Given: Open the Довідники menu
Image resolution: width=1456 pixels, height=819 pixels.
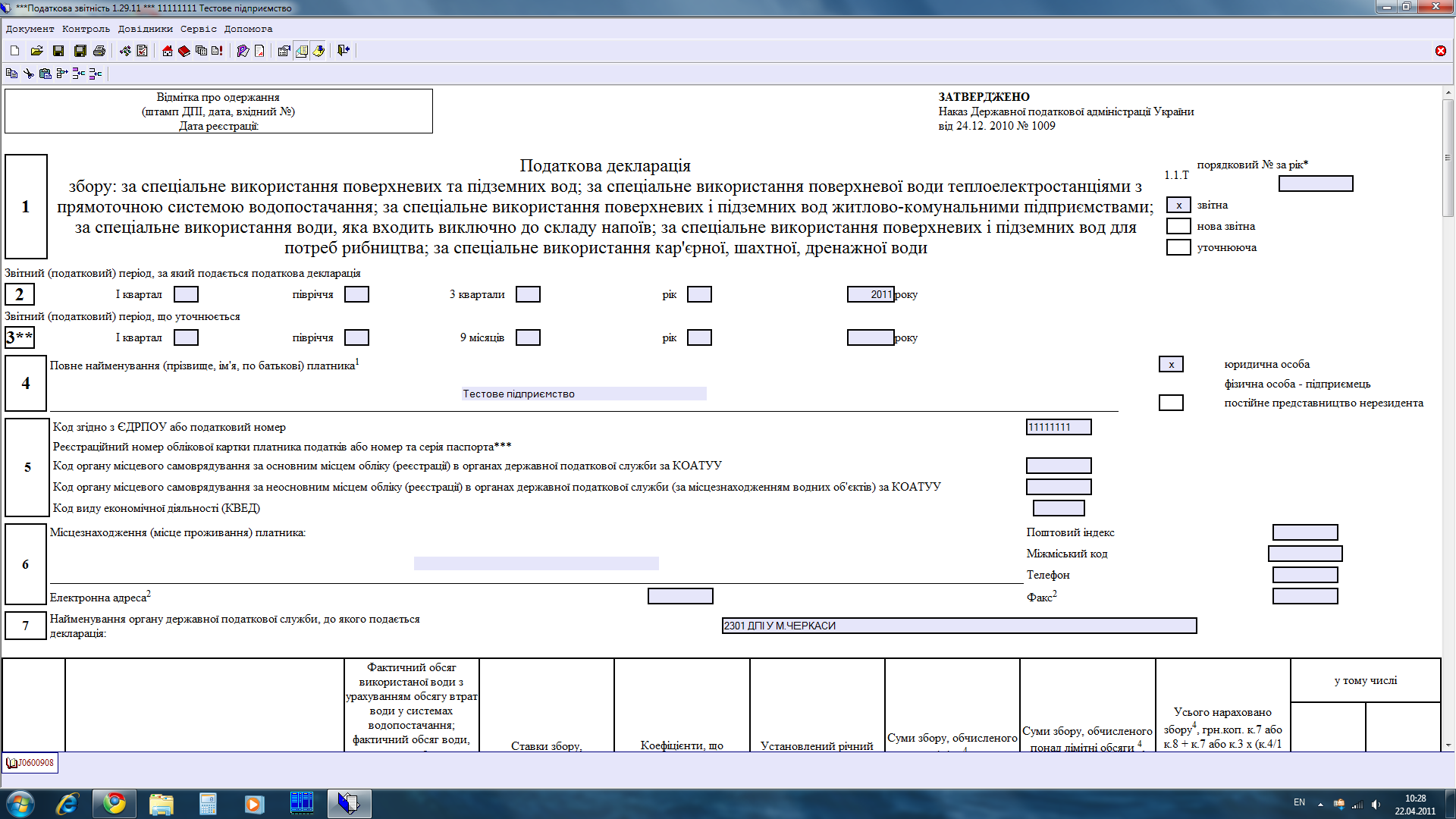Looking at the screenshot, I should coord(145,29).
